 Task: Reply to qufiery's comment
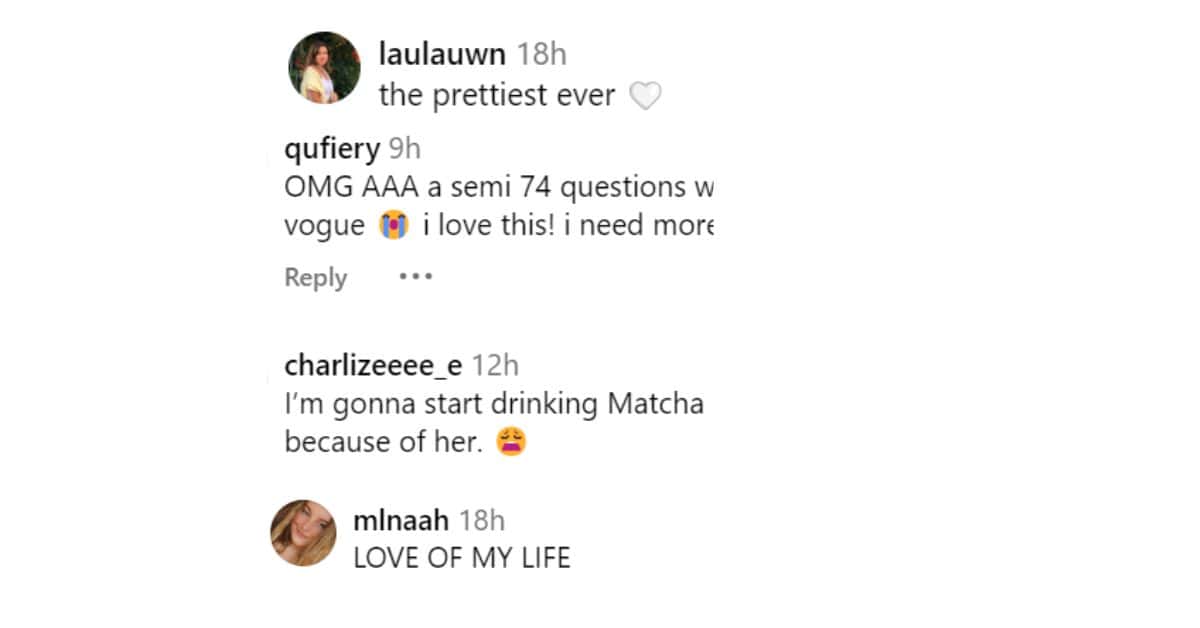point(315,277)
